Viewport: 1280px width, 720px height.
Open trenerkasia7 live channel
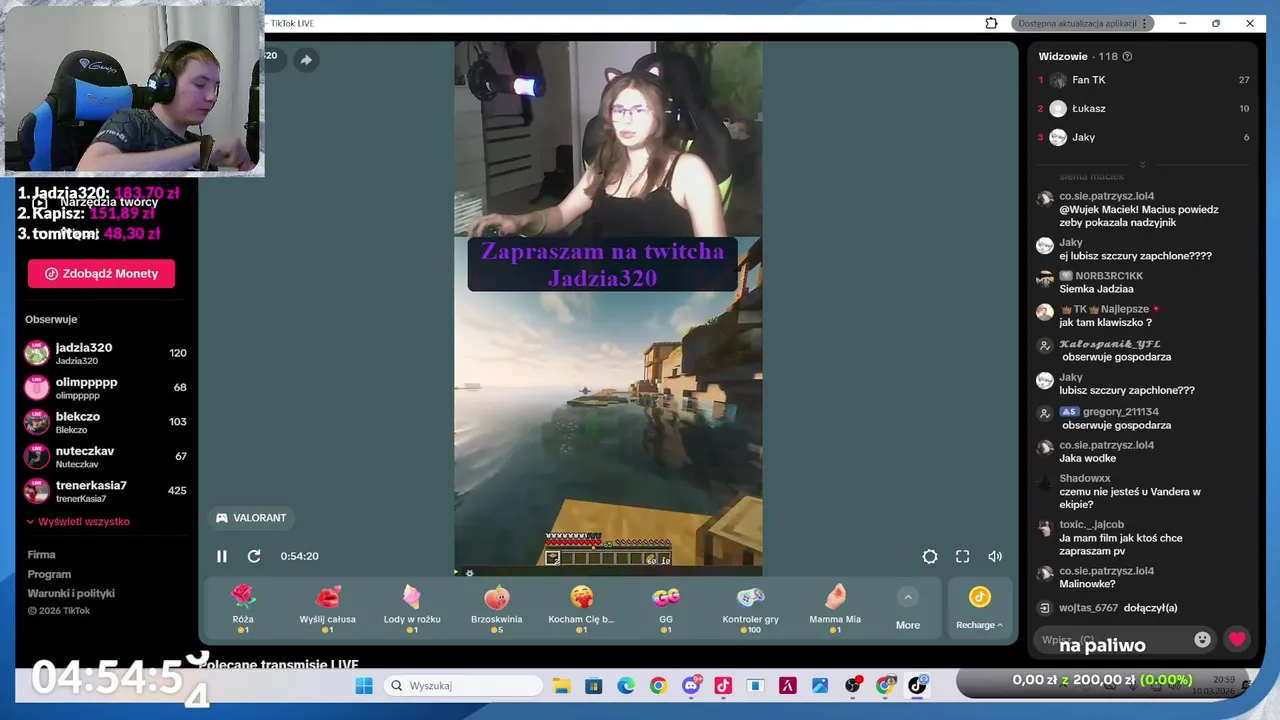[x=106, y=490]
